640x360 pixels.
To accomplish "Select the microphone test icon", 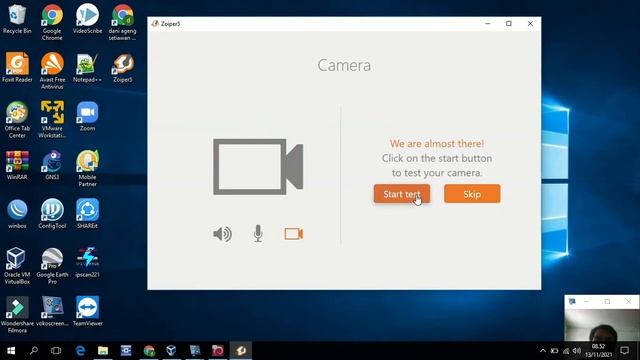I will (258, 234).
